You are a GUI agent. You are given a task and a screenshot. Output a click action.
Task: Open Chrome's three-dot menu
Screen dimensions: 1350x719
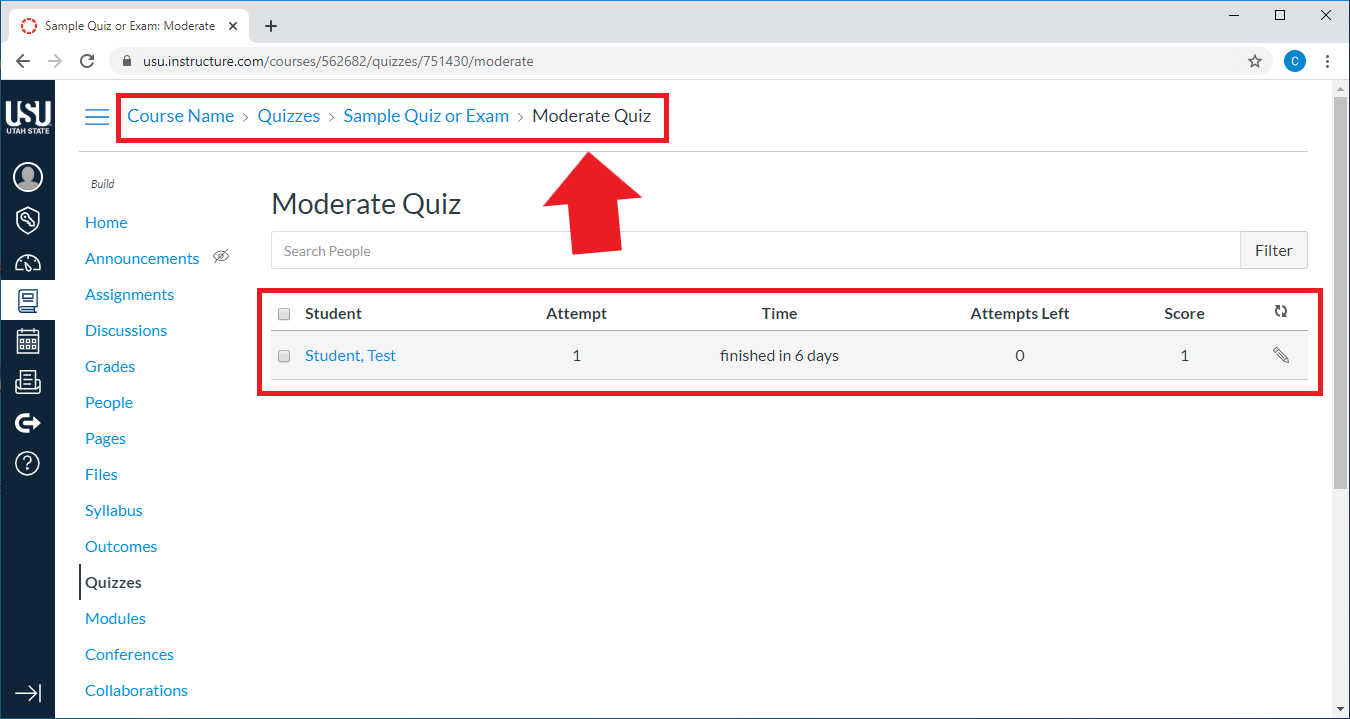1328,61
